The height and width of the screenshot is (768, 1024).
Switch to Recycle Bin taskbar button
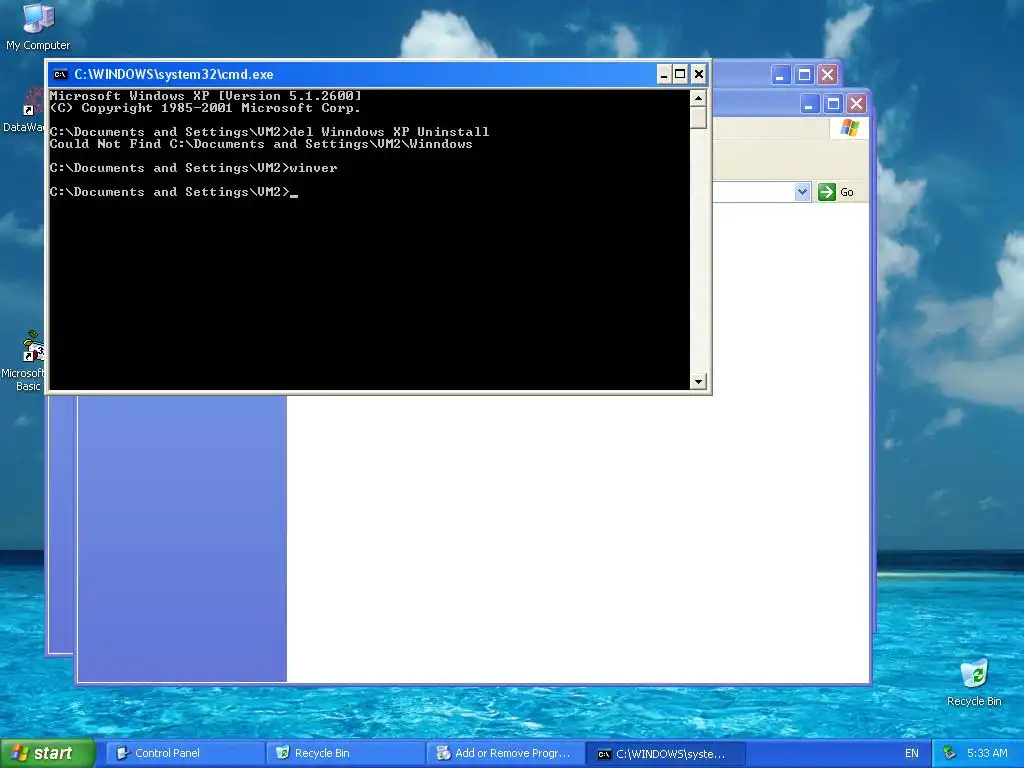pos(345,753)
